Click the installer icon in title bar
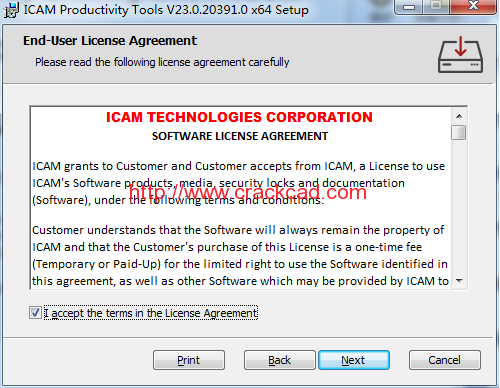500x388 pixels. tap(11, 10)
